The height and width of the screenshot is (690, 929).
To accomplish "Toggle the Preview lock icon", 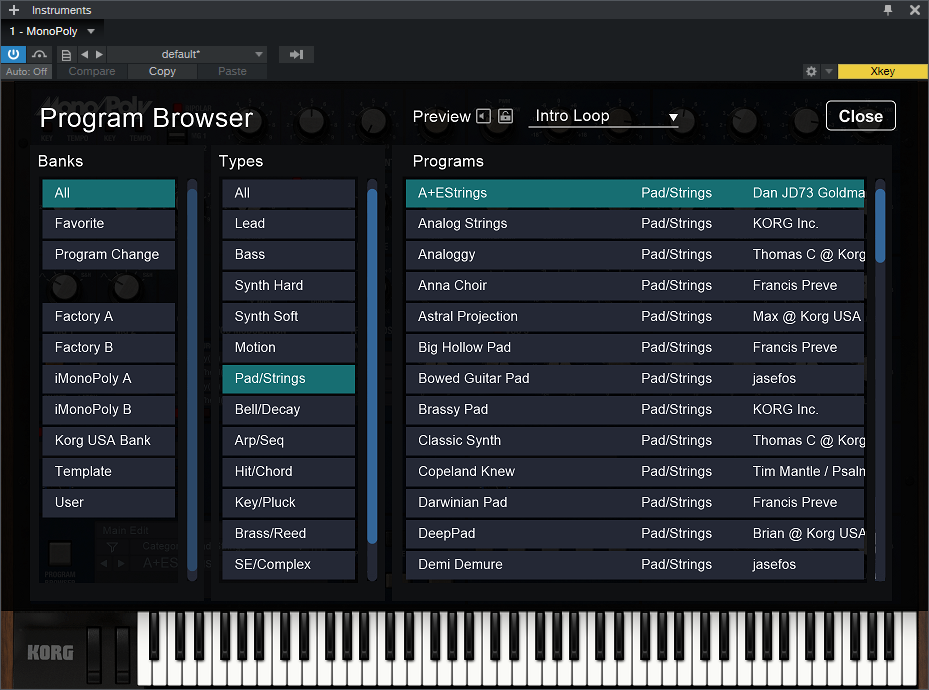I will tap(505, 116).
